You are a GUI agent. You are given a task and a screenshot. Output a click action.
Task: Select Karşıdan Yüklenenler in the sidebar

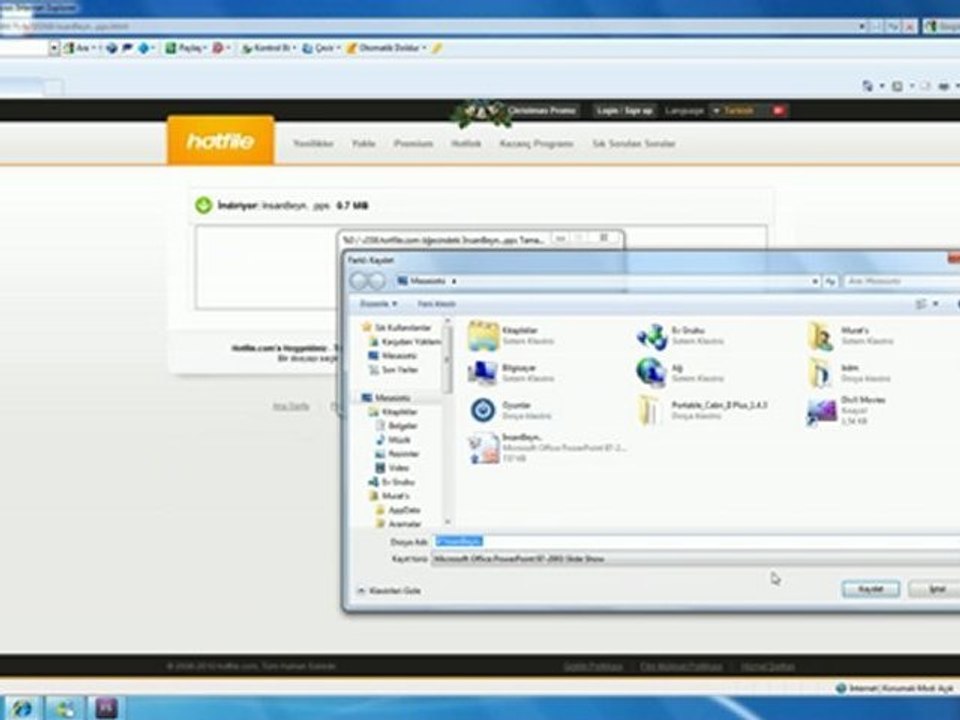coord(404,342)
